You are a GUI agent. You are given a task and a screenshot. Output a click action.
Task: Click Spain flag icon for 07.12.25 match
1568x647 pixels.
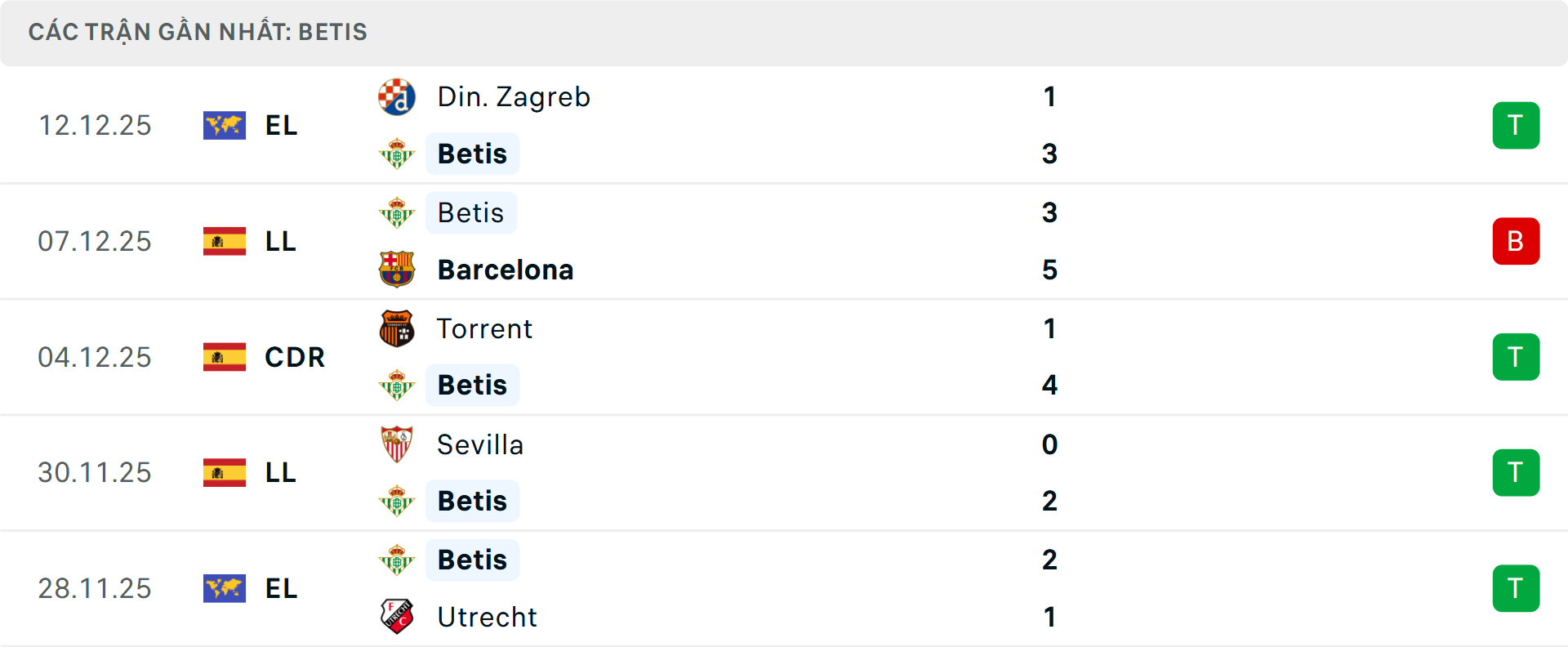(x=225, y=242)
